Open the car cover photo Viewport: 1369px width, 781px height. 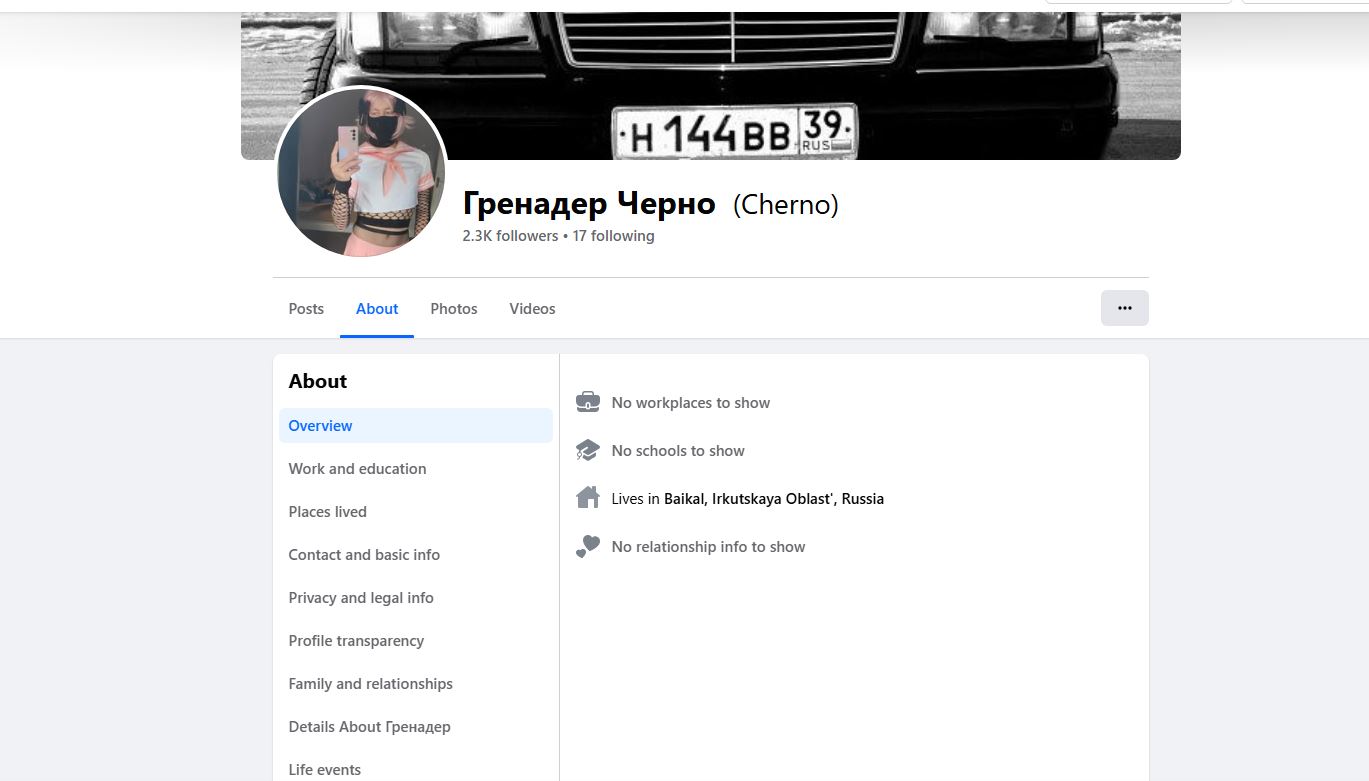[x=711, y=86]
